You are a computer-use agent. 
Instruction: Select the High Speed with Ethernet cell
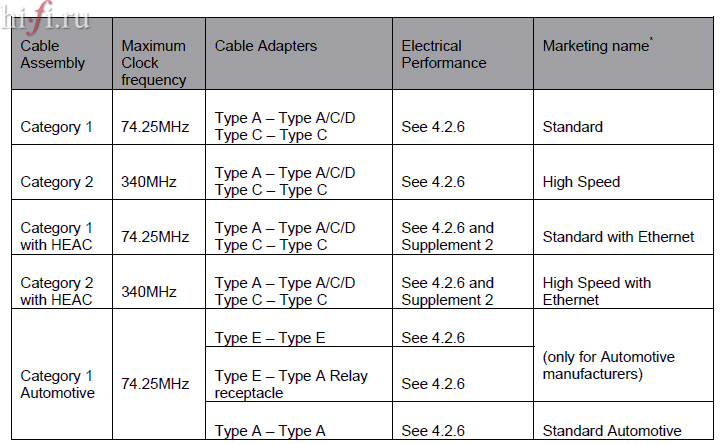(596, 291)
